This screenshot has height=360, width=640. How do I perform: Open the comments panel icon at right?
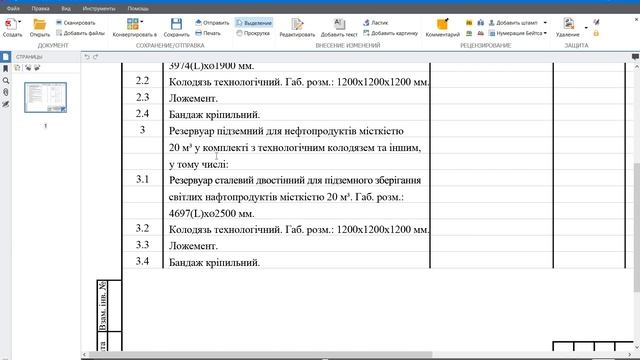point(635,57)
